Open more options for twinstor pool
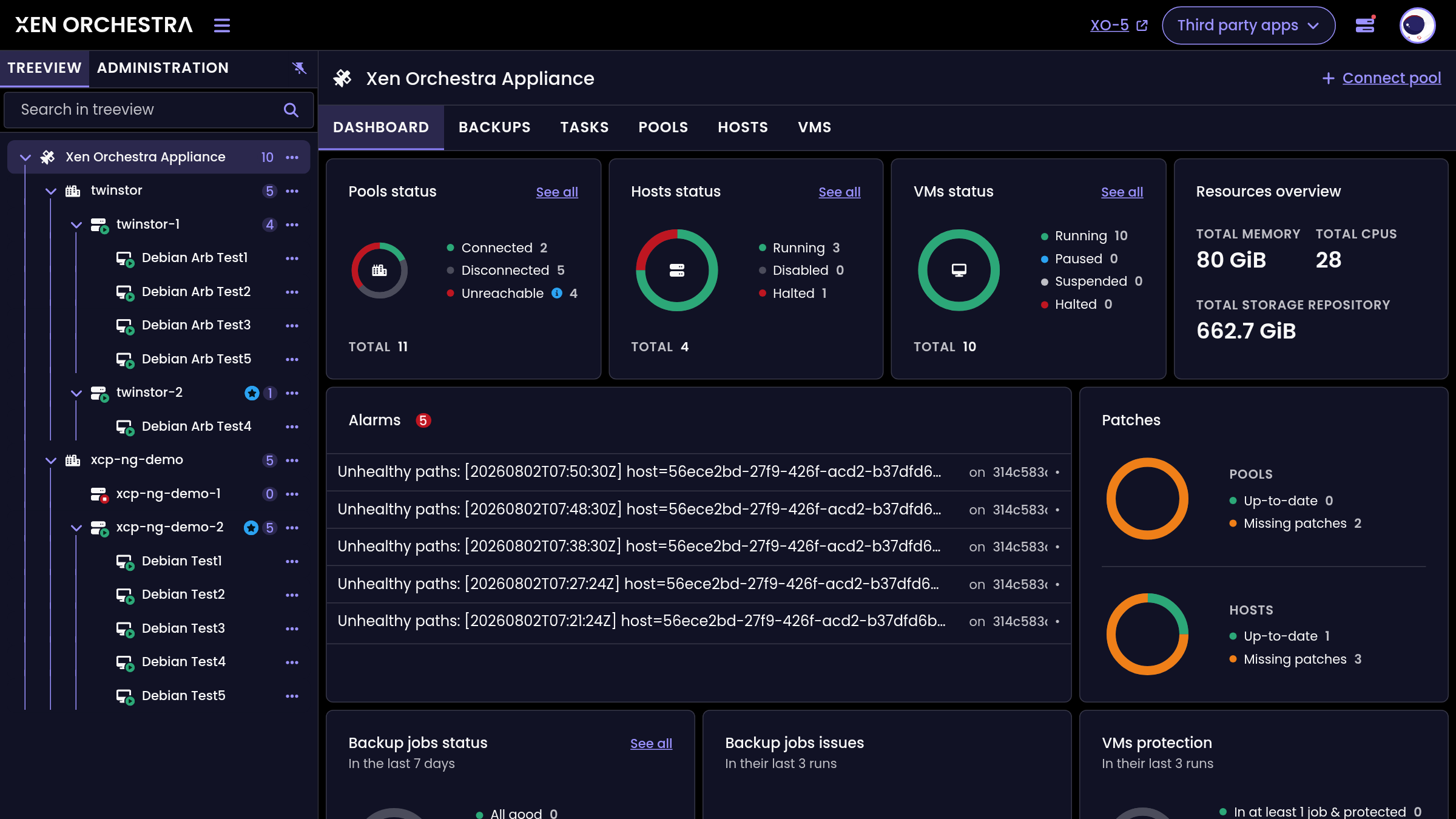Image resolution: width=1456 pixels, height=819 pixels. coord(292,191)
